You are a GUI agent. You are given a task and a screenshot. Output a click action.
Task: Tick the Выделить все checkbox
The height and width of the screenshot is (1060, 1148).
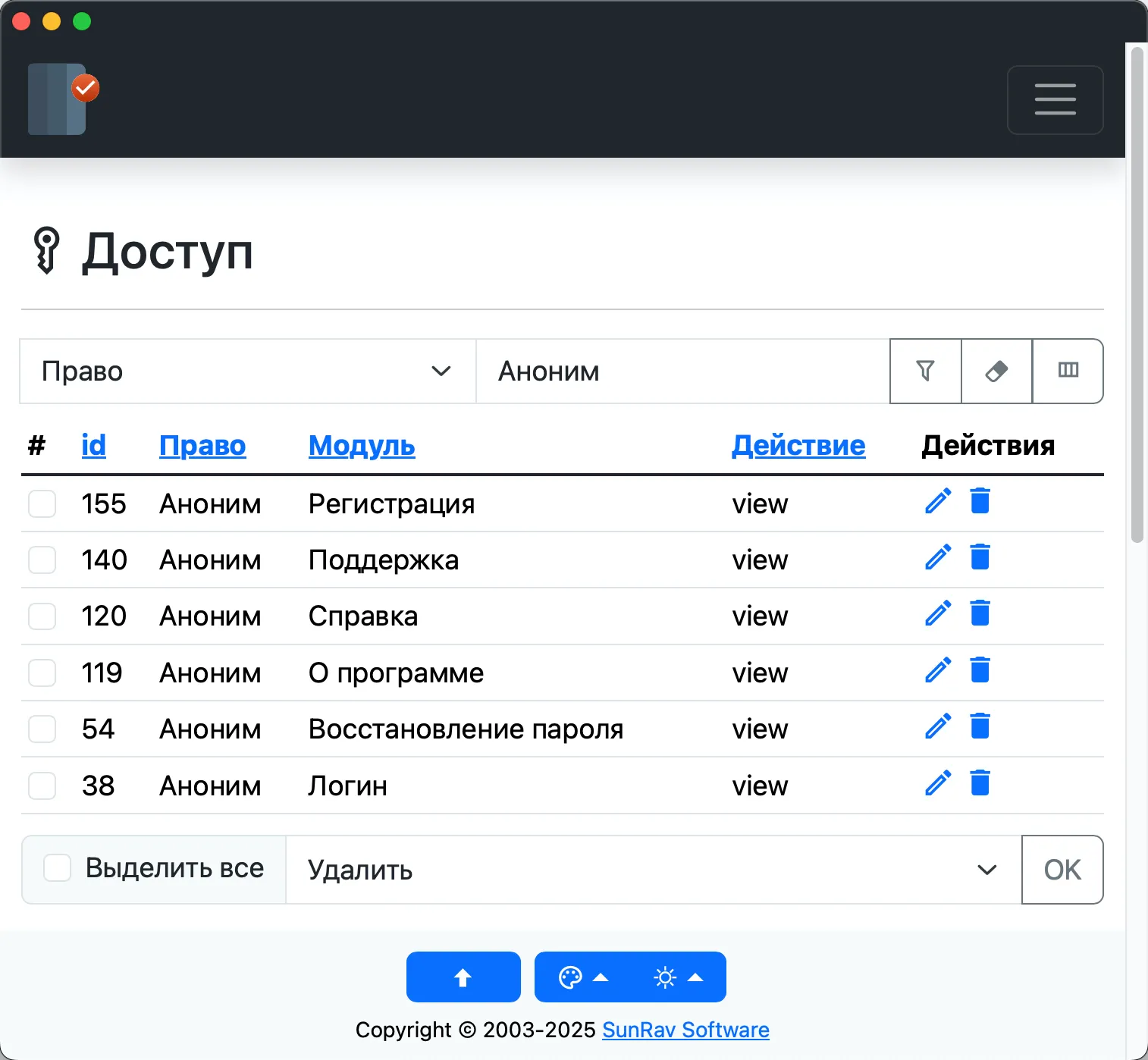click(x=57, y=867)
